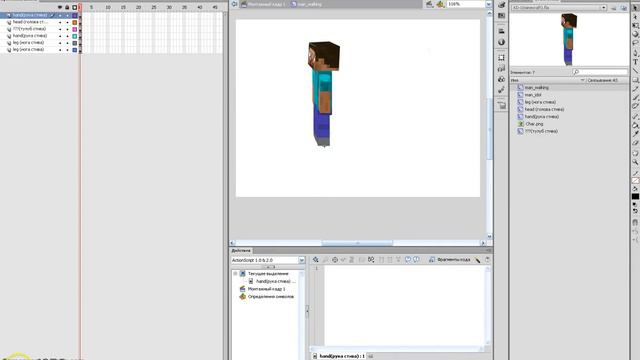Viewport: 640px width, 360px height.
Task: Click the Edit Symbols icon above stage
Action: (440, 4)
